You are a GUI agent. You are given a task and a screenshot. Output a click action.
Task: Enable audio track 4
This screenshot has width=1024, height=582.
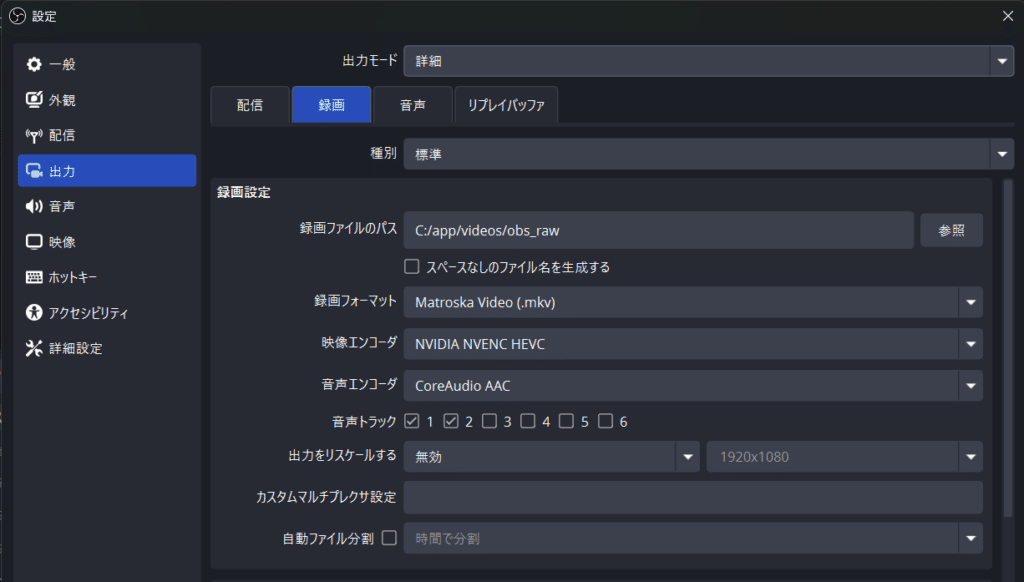coord(528,421)
